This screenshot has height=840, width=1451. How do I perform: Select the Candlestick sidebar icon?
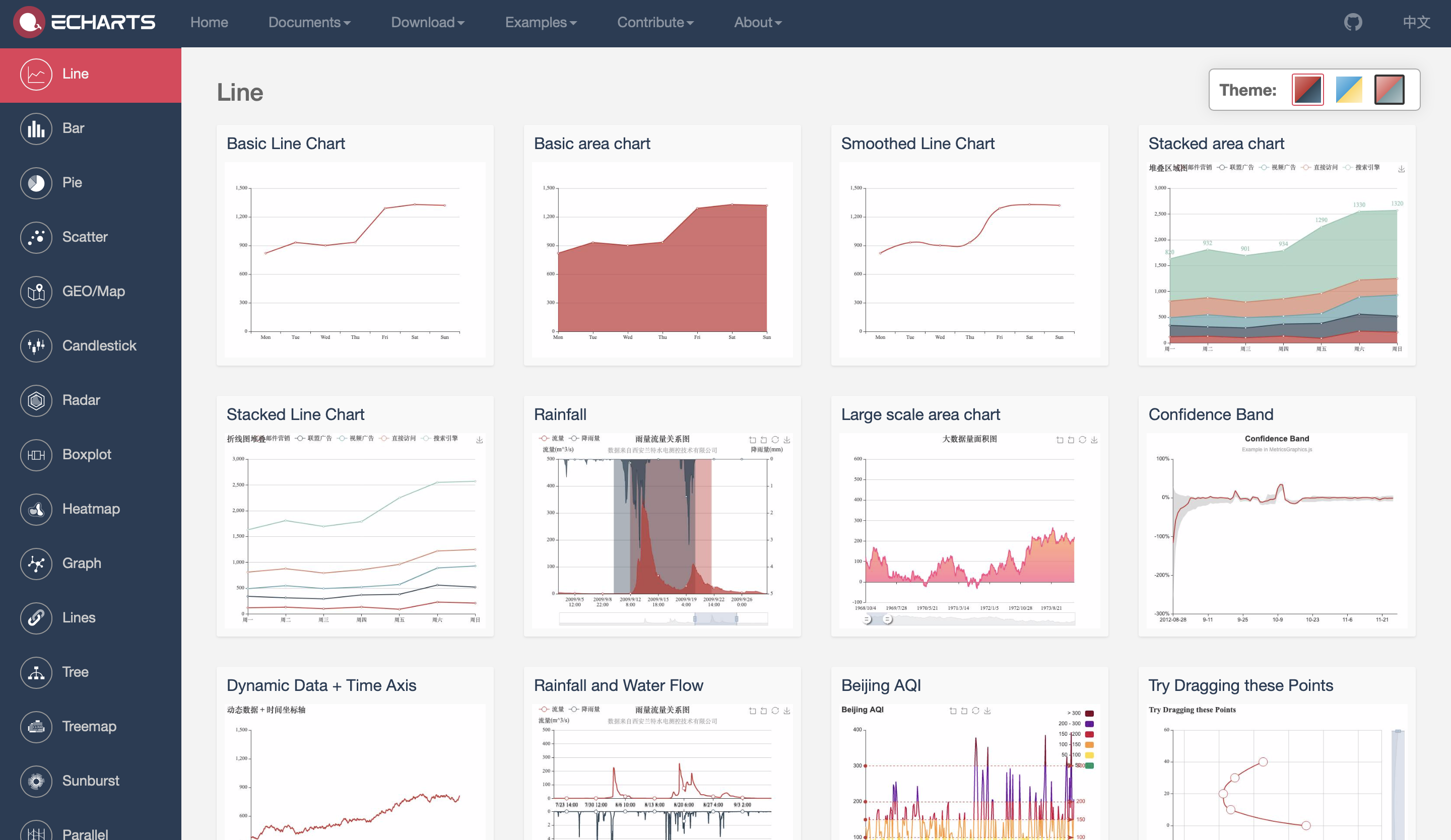pyautogui.click(x=36, y=346)
